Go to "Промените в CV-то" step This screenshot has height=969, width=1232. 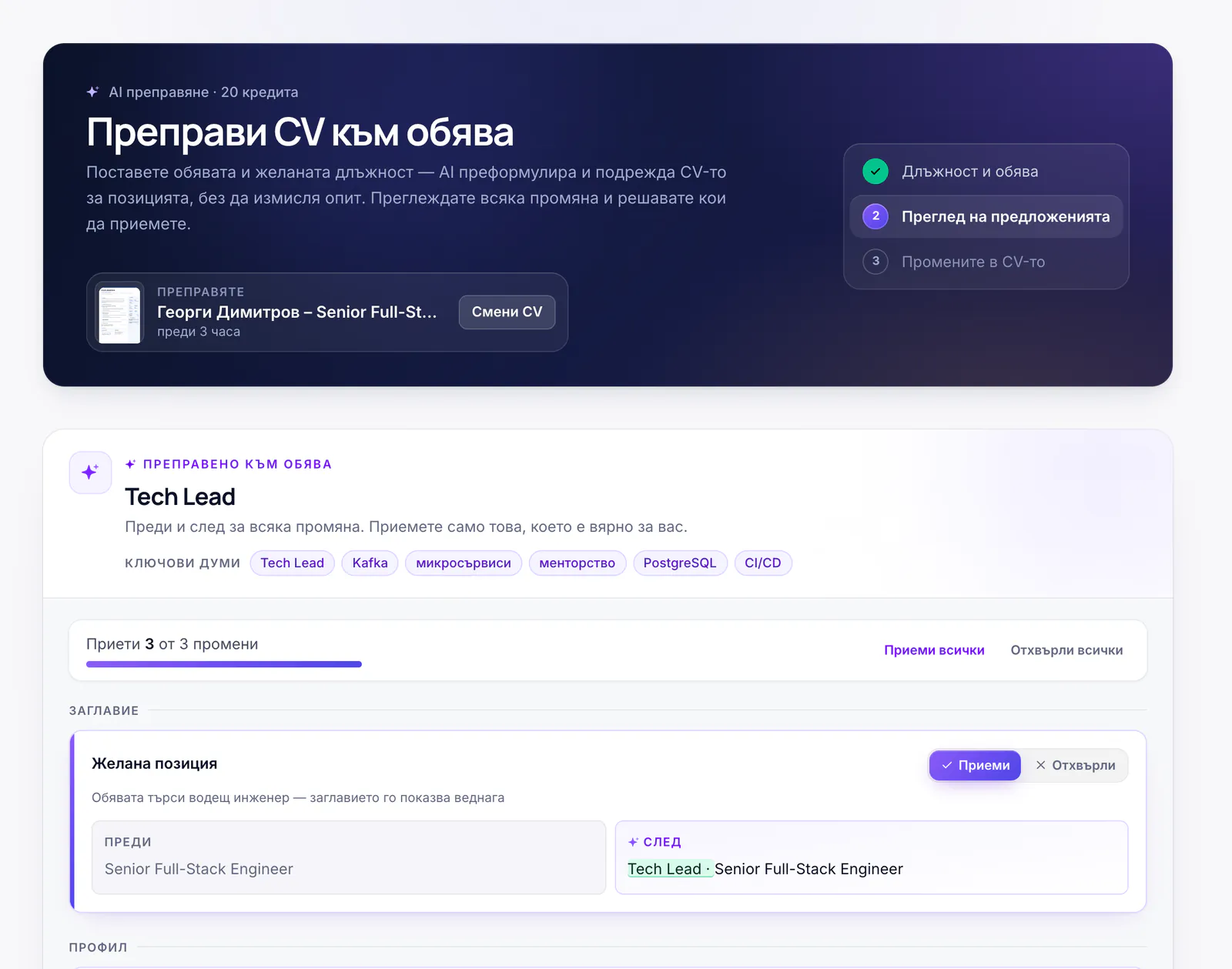point(986,262)
